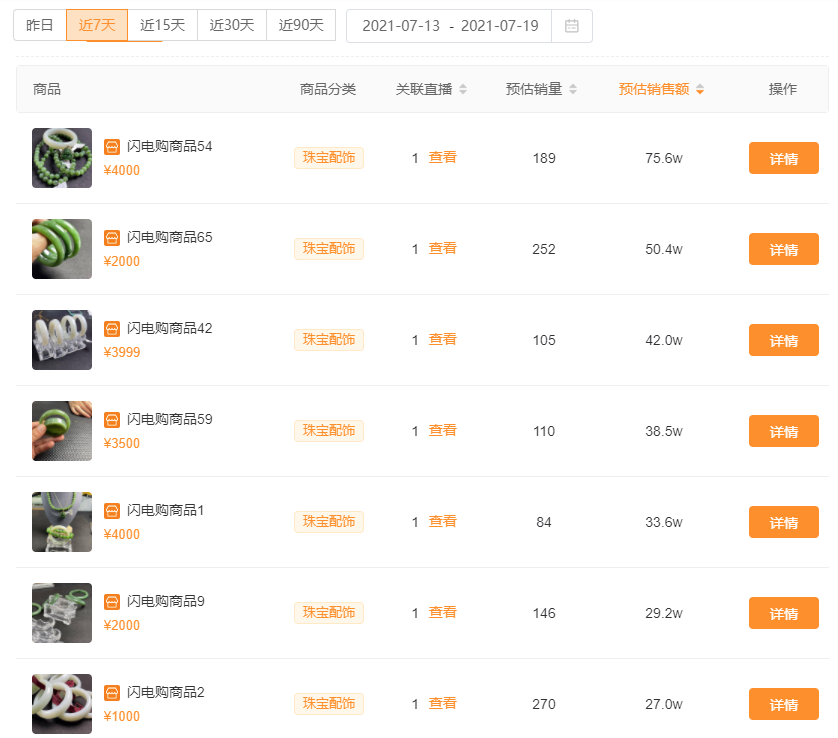Open 详情 for 闪电购商品1
Image resolution: width=838 pixels, height=738 pixels.
tap(783, 522)
